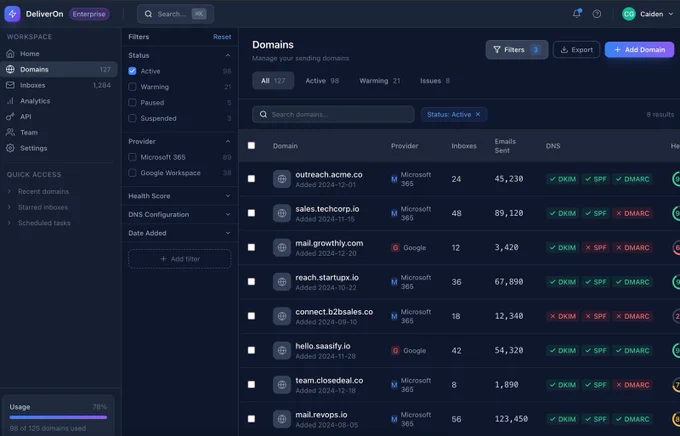Expand the Health Score filter section
The image size is (680, 436).
(180, 196)
